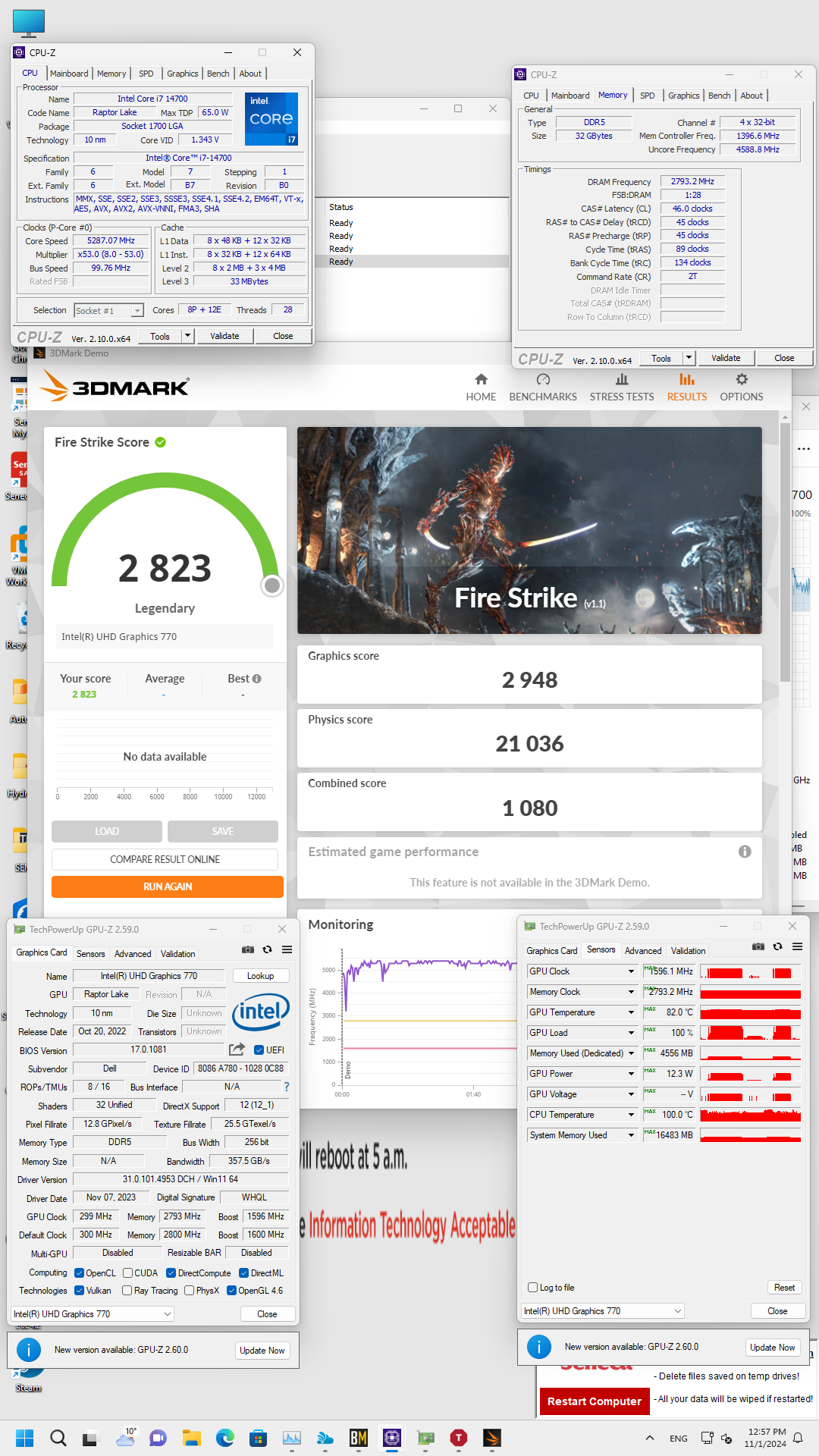Image resolution: width=819 pixels, height=1456 pixels.
Task: Click GPU Load sensor graph
Action: 750,1033
